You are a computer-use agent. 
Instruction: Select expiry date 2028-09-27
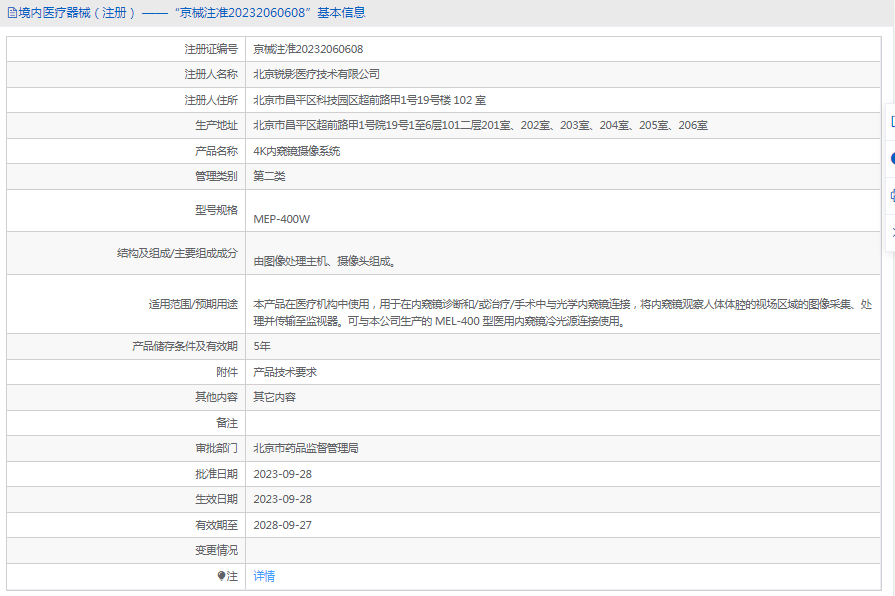point(283,525)
